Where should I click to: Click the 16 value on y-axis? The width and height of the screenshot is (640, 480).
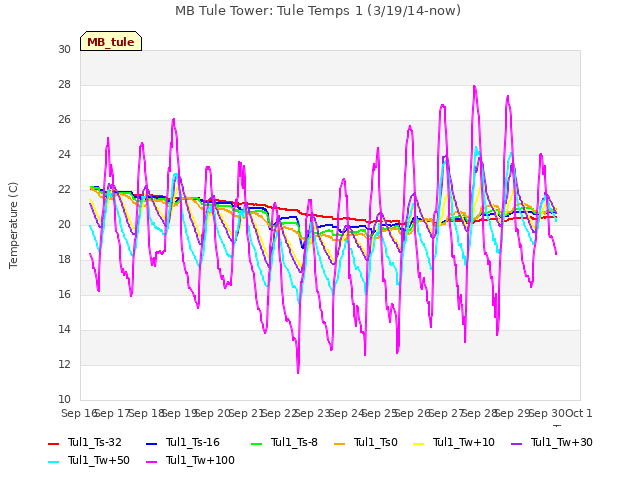click(x=64, y=295)
